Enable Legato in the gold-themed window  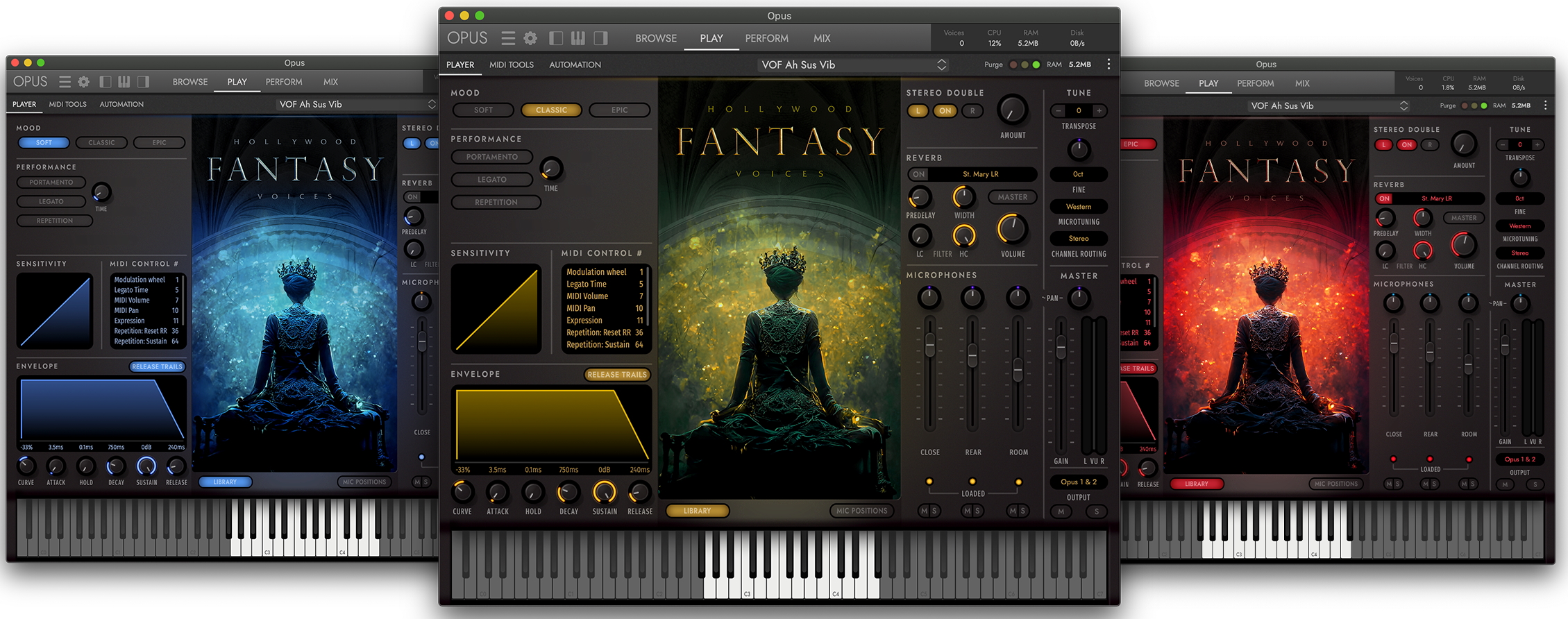[x=491, y=180]
